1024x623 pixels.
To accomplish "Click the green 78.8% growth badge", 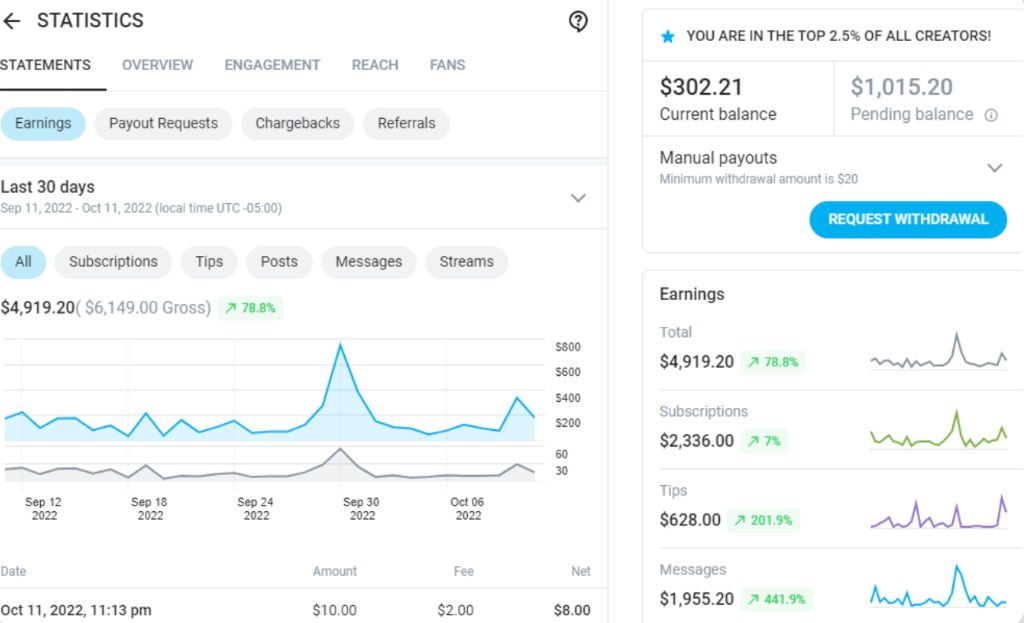I will (x=250, y=308).
